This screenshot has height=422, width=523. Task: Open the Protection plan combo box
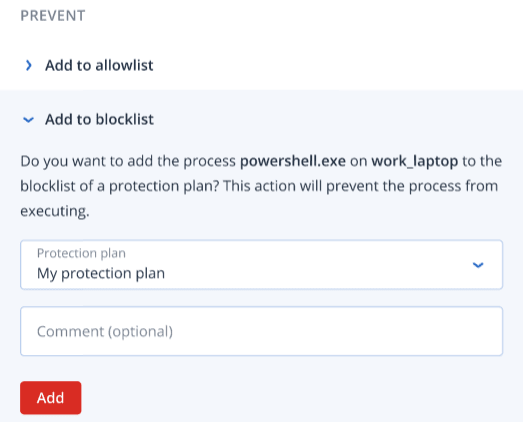[262, 265]
